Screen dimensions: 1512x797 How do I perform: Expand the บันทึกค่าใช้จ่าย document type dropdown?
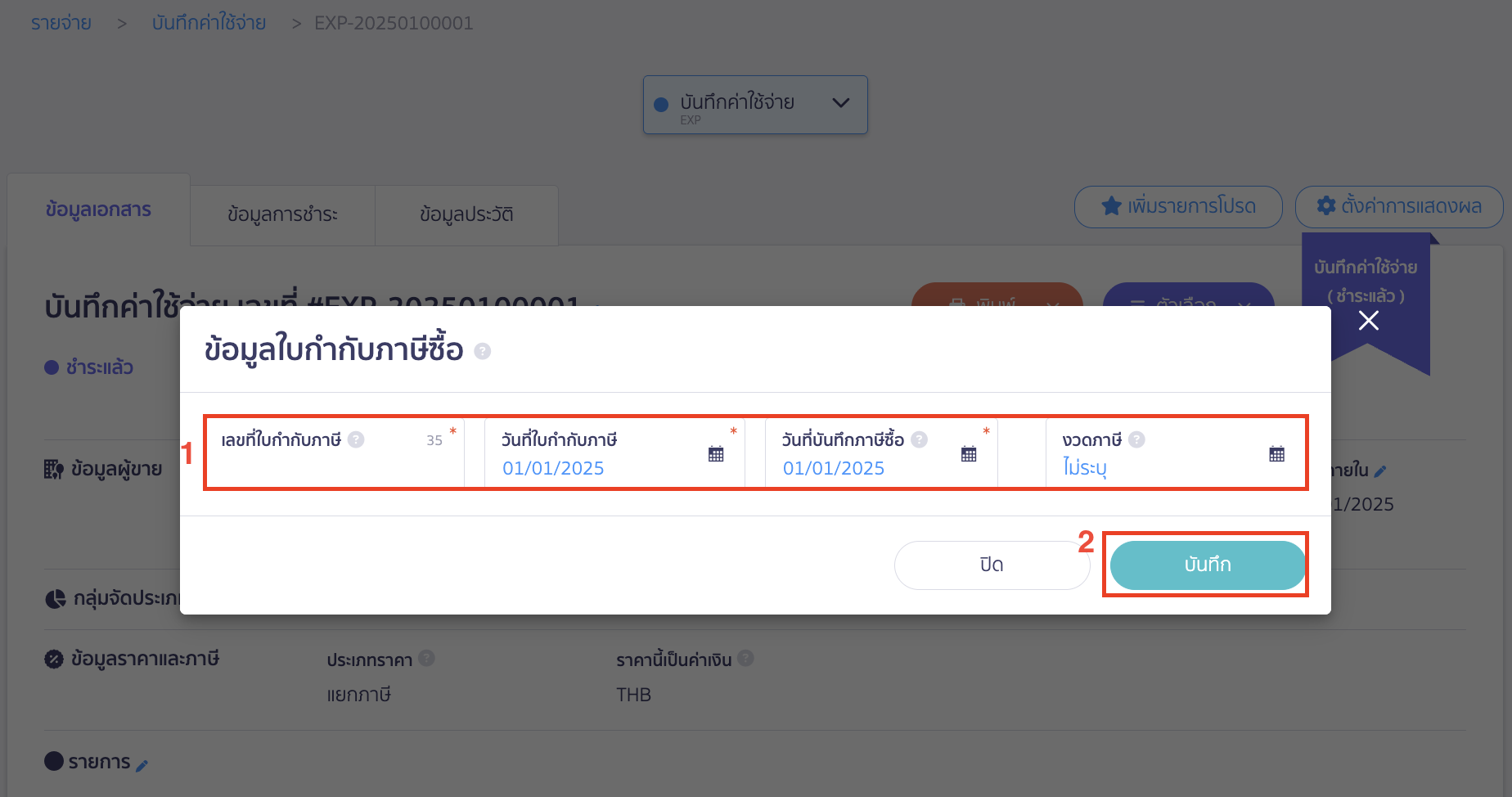tap(840, 104)
